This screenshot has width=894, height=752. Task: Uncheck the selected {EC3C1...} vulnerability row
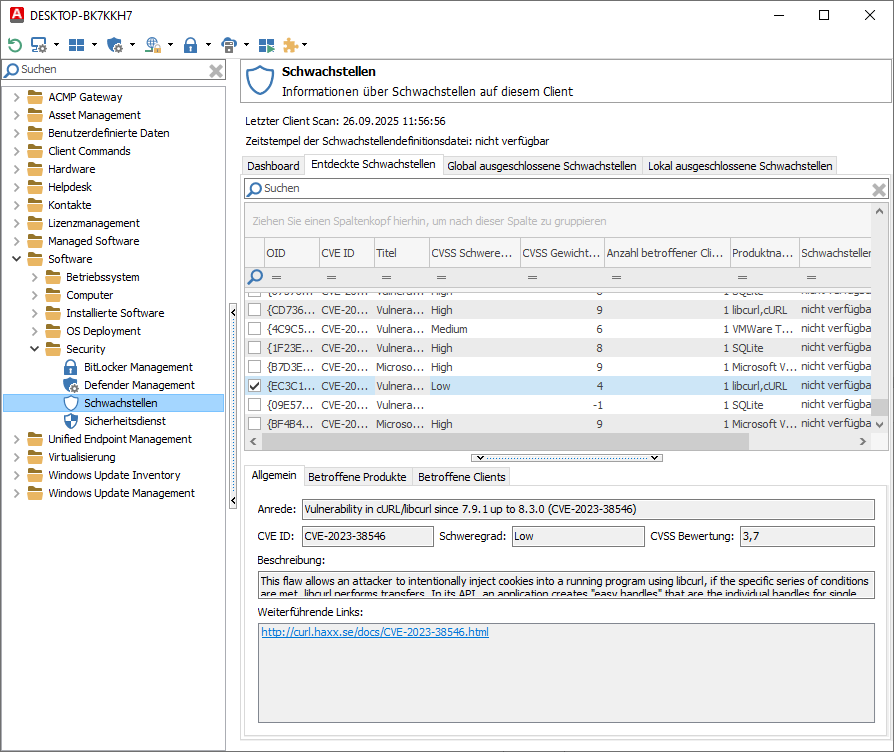coord(253,385)
